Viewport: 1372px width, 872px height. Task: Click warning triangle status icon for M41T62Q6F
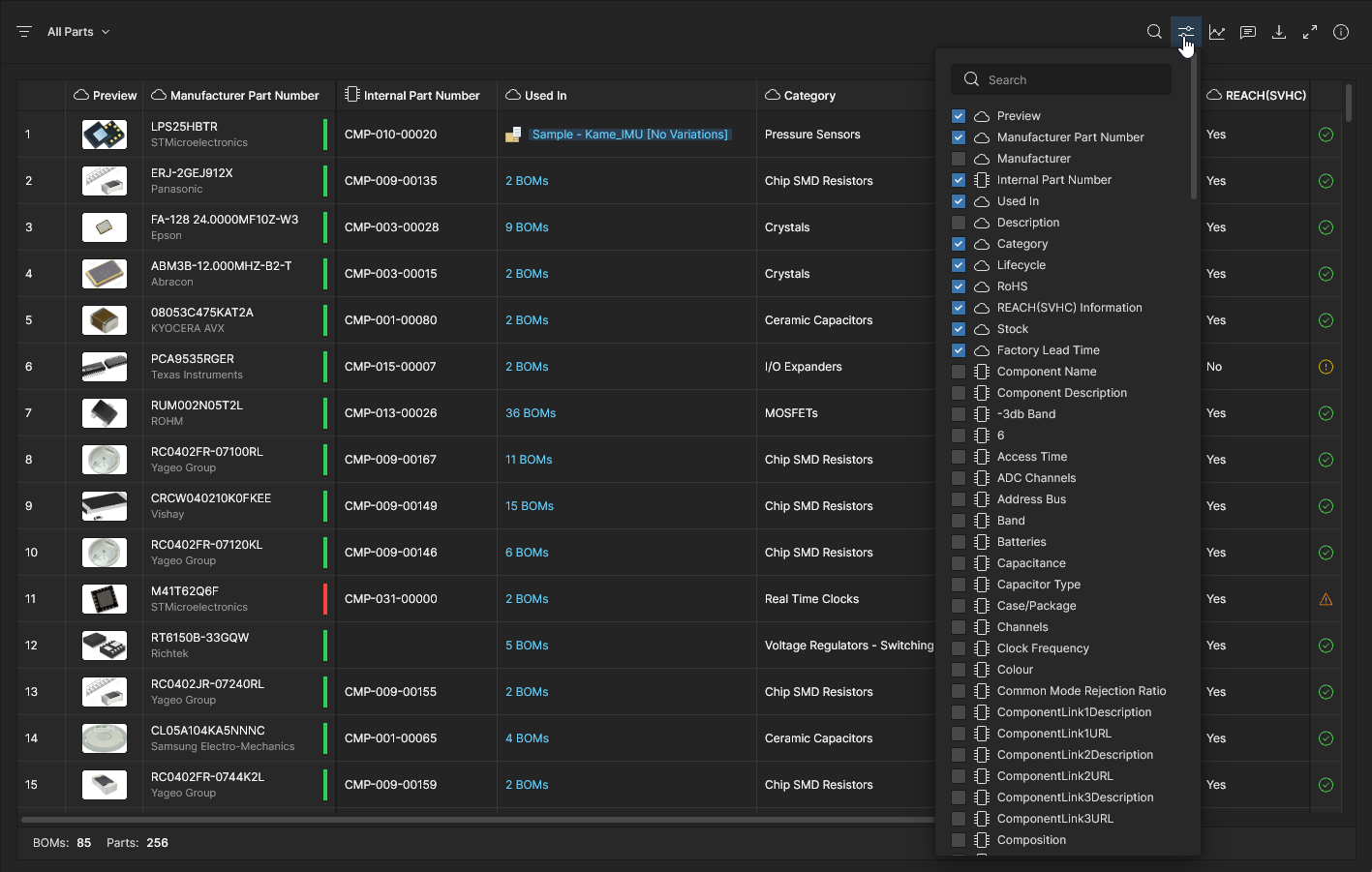(x=1326, y=599)
